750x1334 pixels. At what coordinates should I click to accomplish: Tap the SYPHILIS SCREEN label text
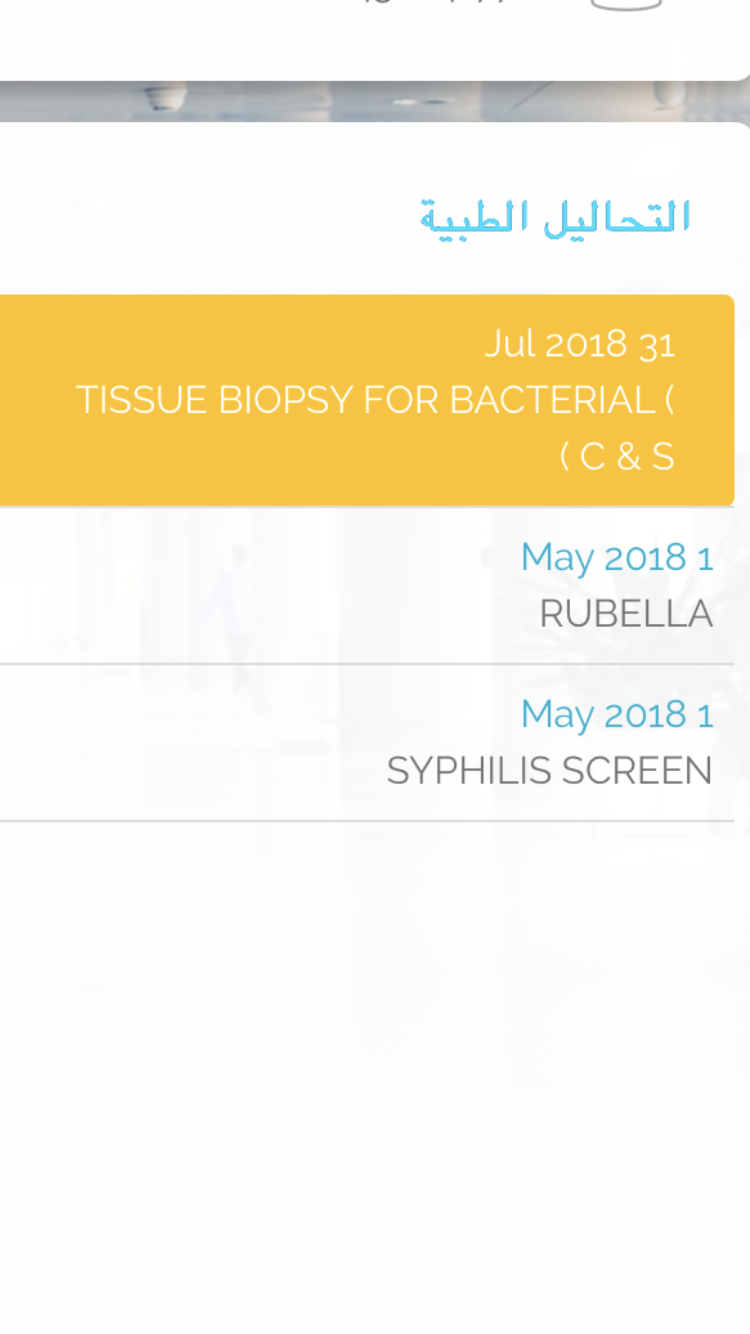click(x=550, y=771)
